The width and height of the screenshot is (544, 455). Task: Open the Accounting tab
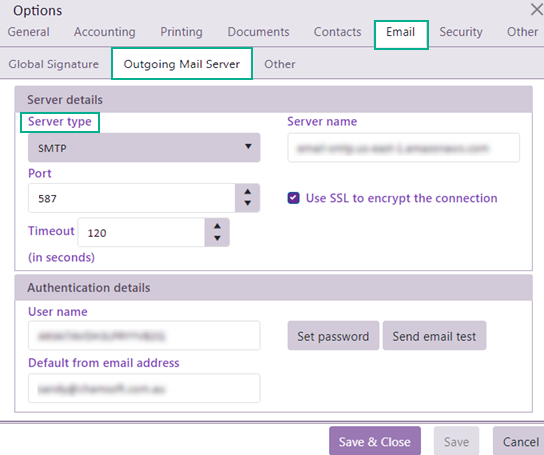[104, 32]
